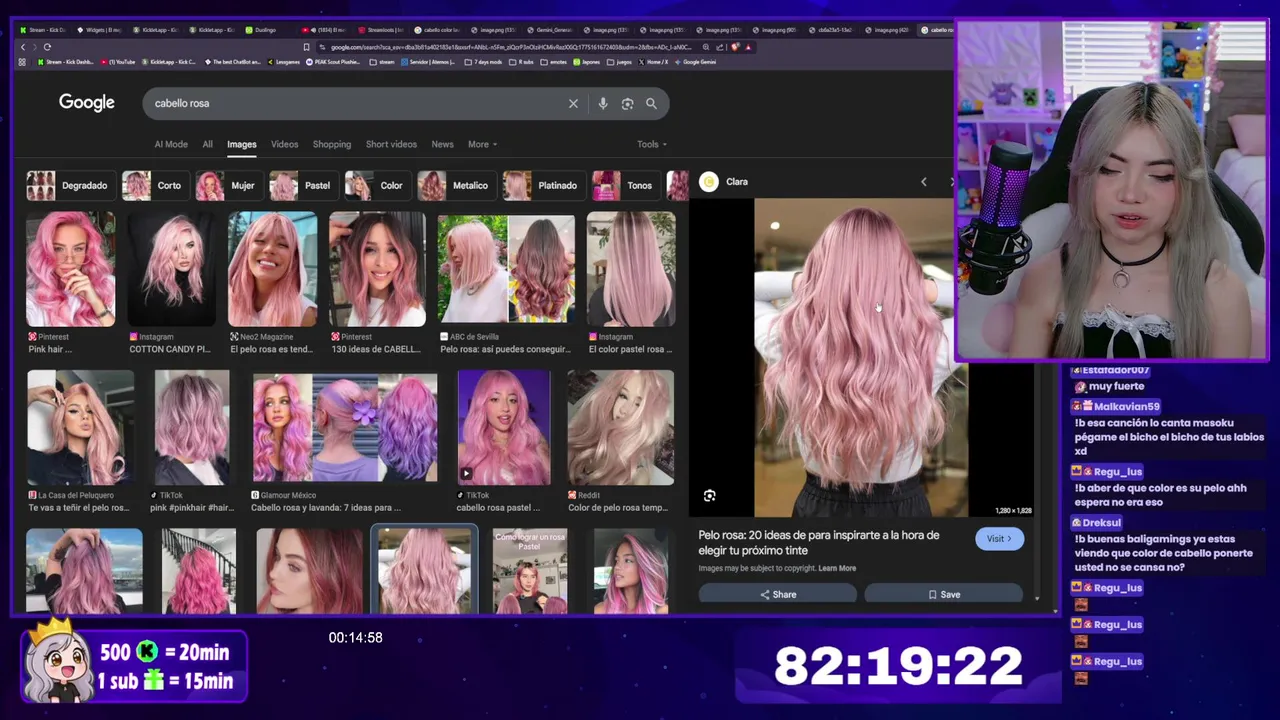Click the 'cabello rosa' search input field
The height and width of the screenshot is (720, 1280).
tap(355, 103)
